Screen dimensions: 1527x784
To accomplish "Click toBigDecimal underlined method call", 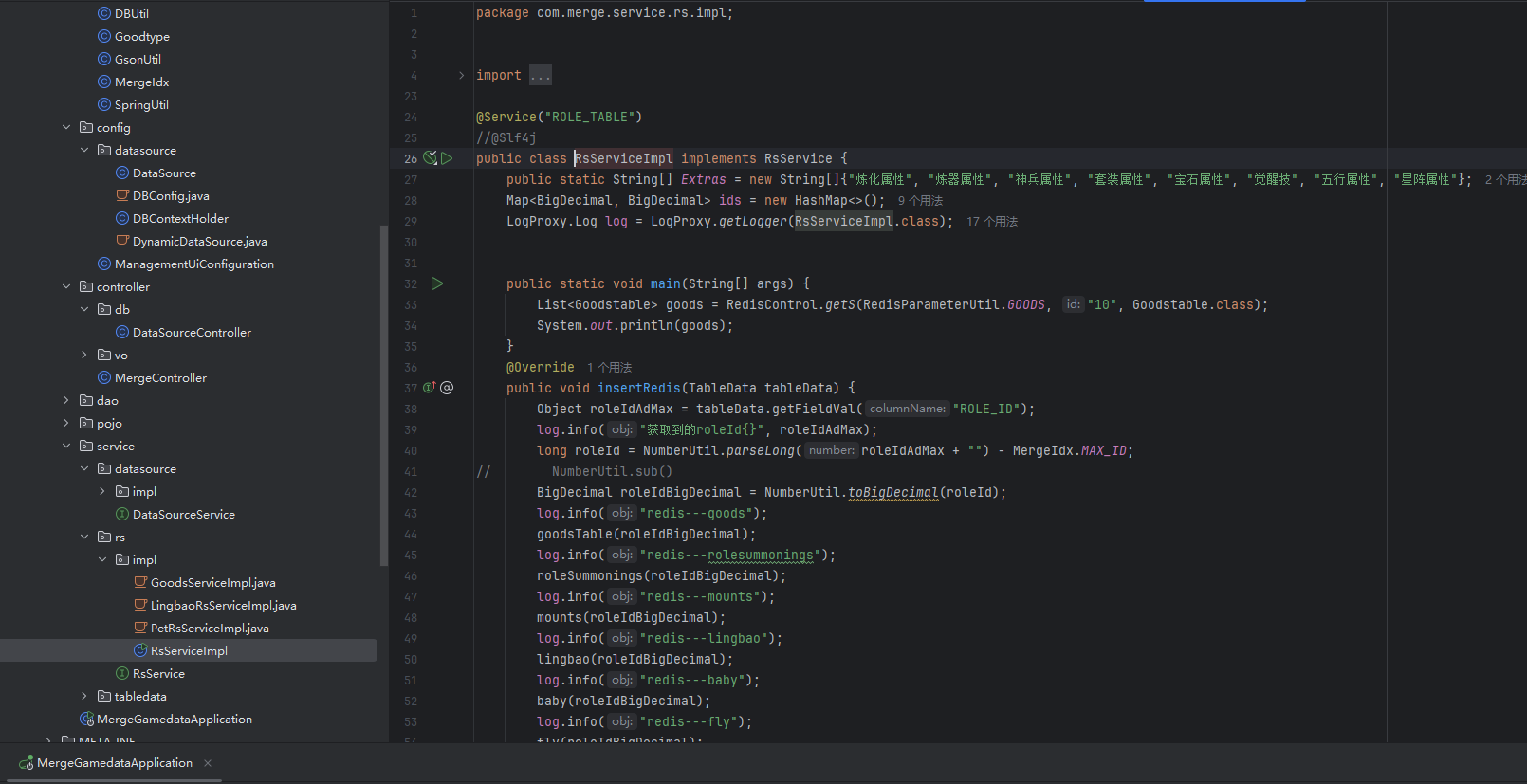I will (x=893, y=492).
